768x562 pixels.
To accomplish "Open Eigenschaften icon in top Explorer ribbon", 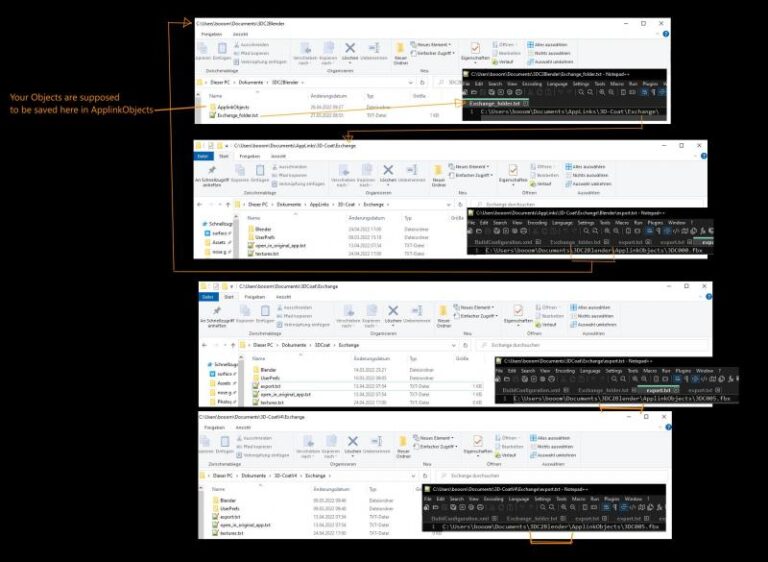I will point(476,51).
